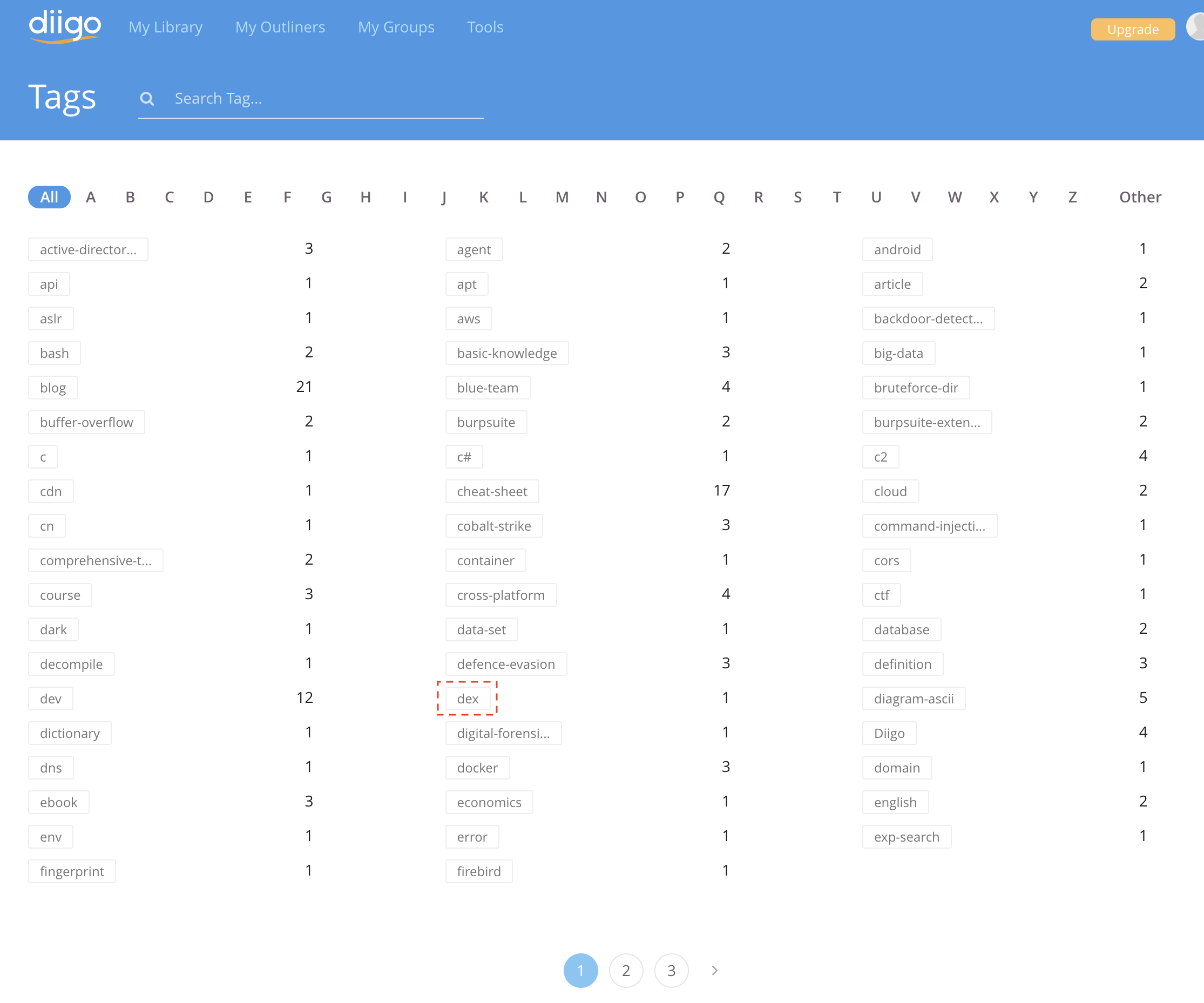Open the cheat-sheet tag

tap(492, 491)
